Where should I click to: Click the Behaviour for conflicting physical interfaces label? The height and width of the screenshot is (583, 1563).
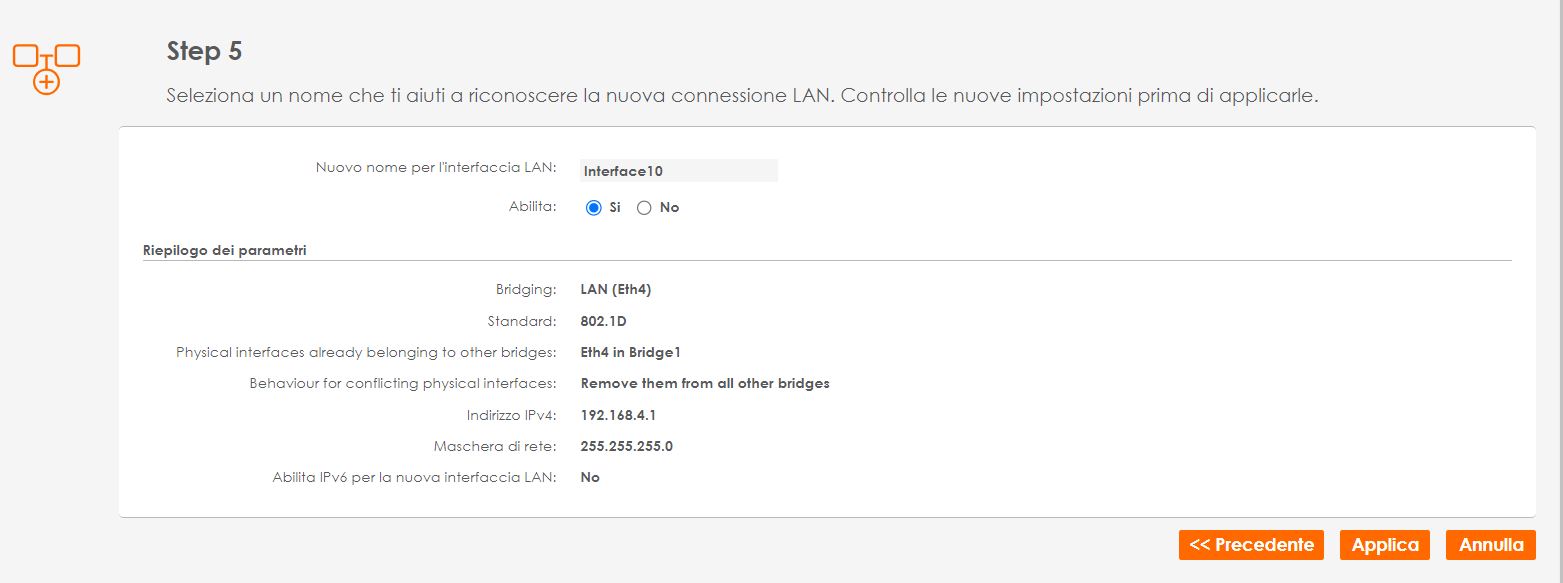[403, 384]
